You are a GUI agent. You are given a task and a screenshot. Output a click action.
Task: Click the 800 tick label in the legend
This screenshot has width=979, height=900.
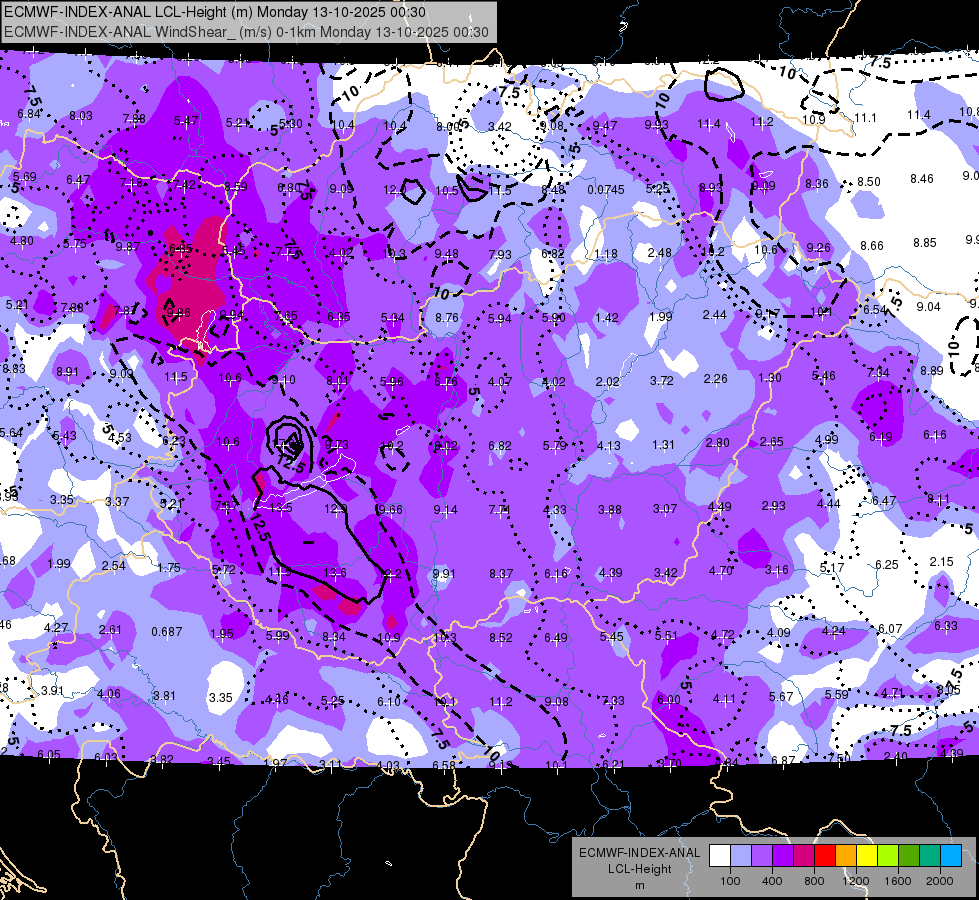[814, 881]
